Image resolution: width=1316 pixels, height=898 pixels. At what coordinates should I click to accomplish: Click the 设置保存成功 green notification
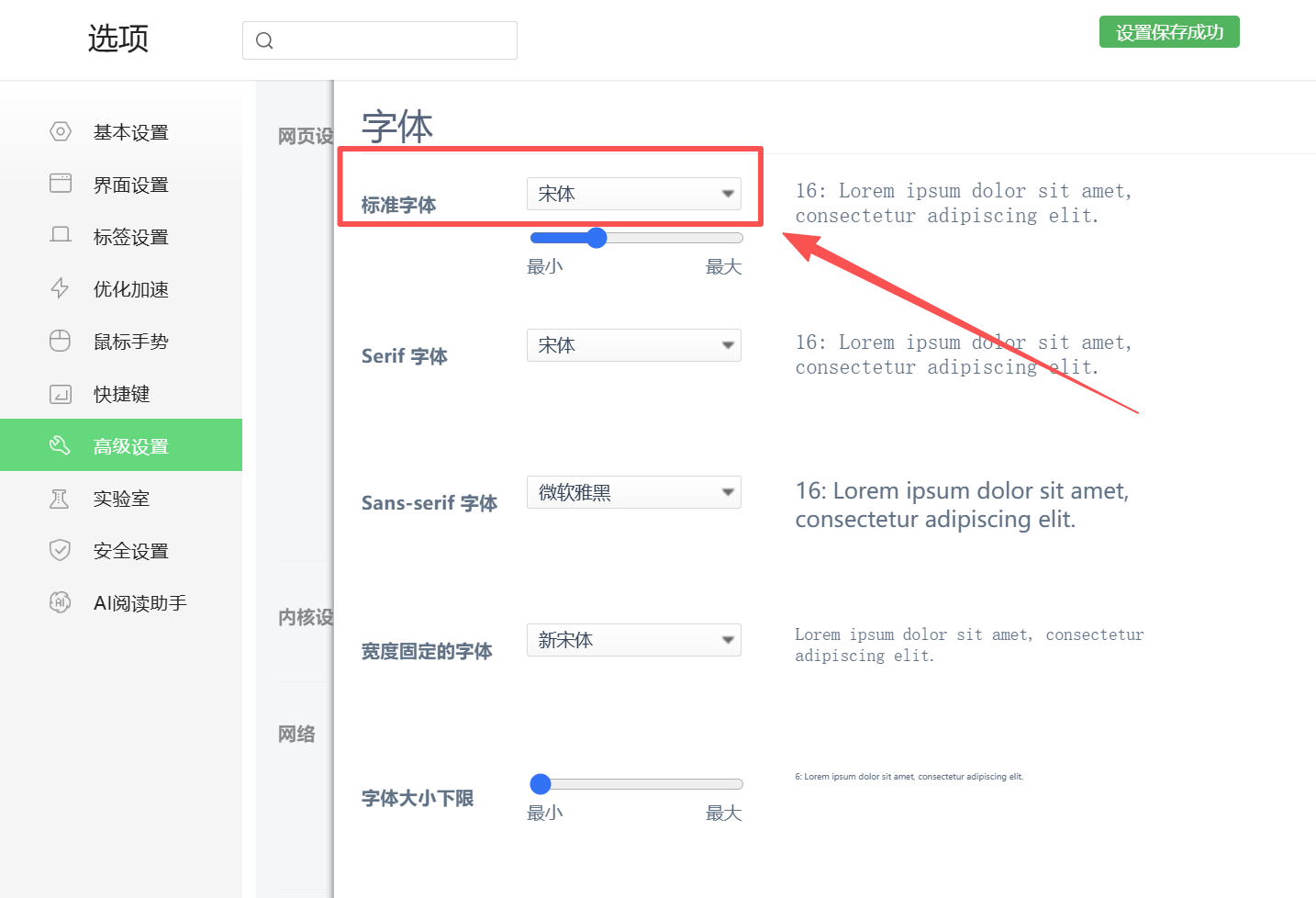1169,32
